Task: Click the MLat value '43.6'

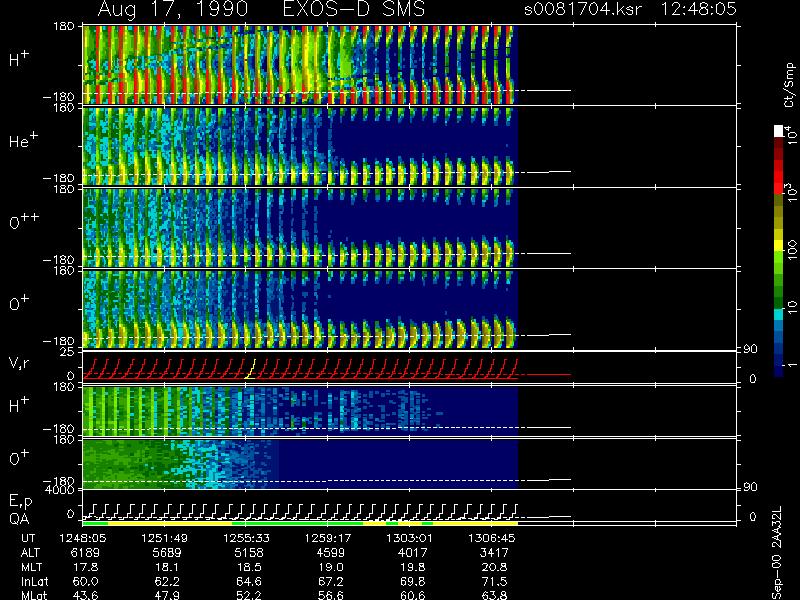Action: [x=85, y=595]
